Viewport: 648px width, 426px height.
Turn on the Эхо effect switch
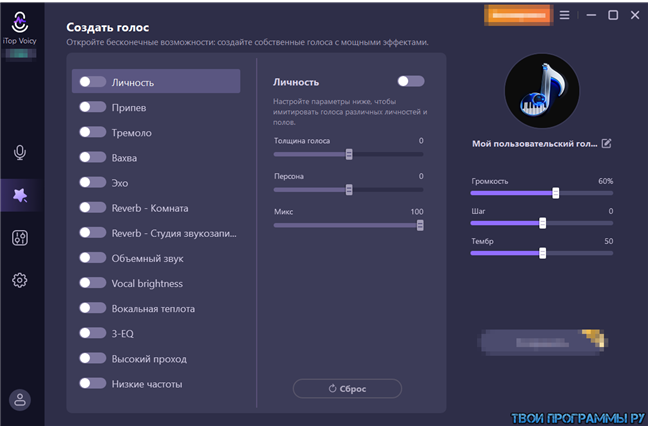(93, 183)
